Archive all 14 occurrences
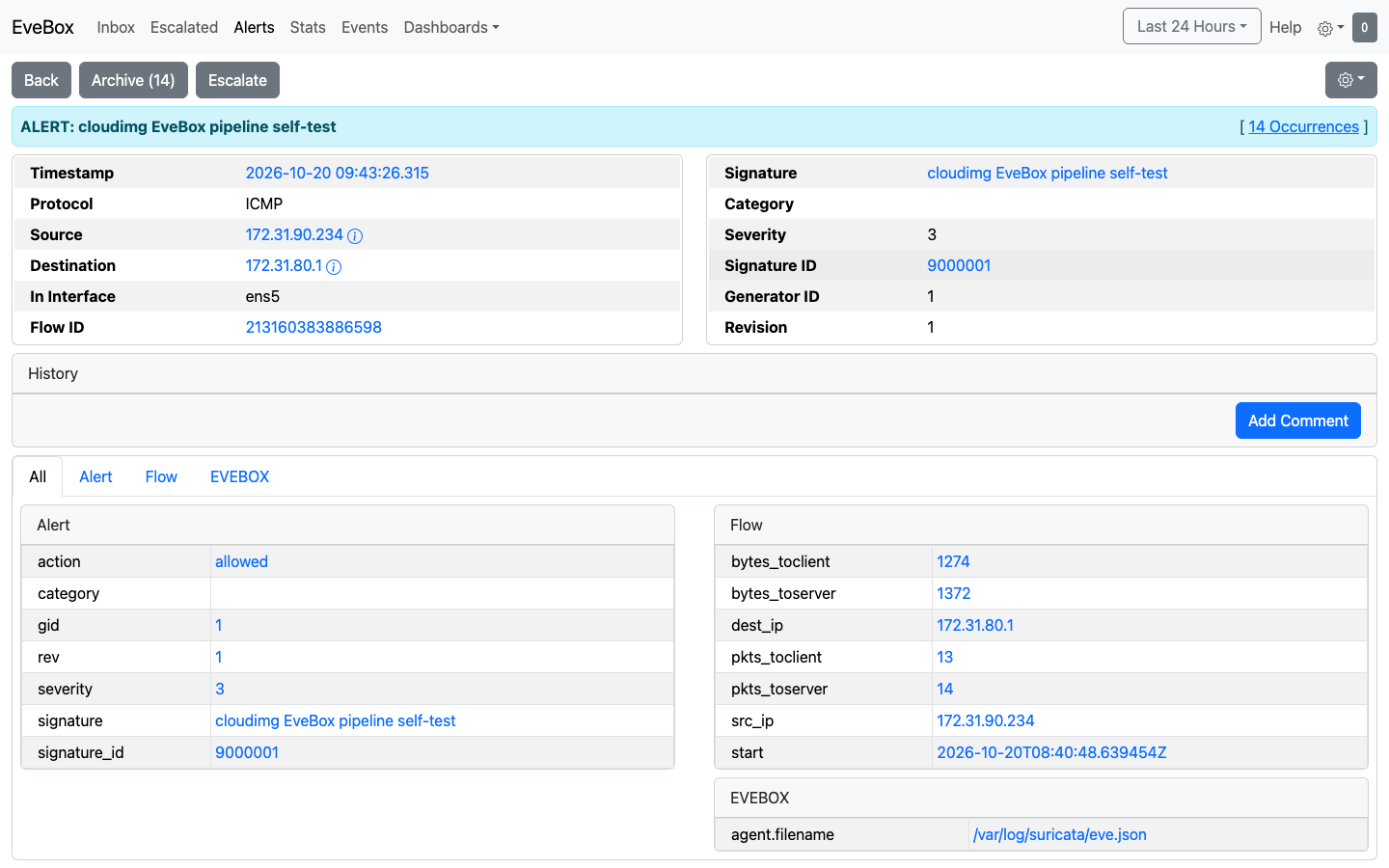The image size is (1389, 868). 133,80
